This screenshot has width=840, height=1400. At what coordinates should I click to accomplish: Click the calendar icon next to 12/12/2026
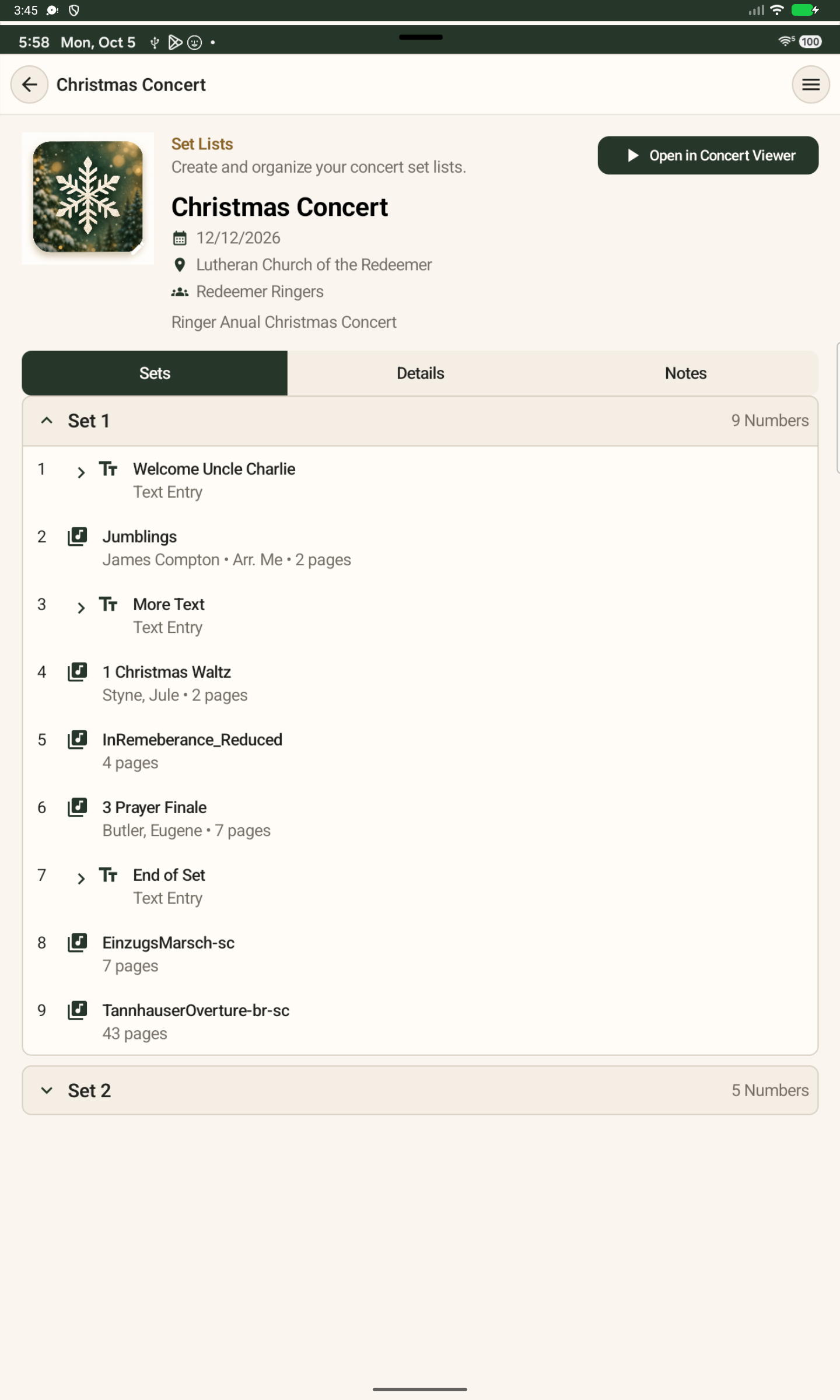[180, 238]
